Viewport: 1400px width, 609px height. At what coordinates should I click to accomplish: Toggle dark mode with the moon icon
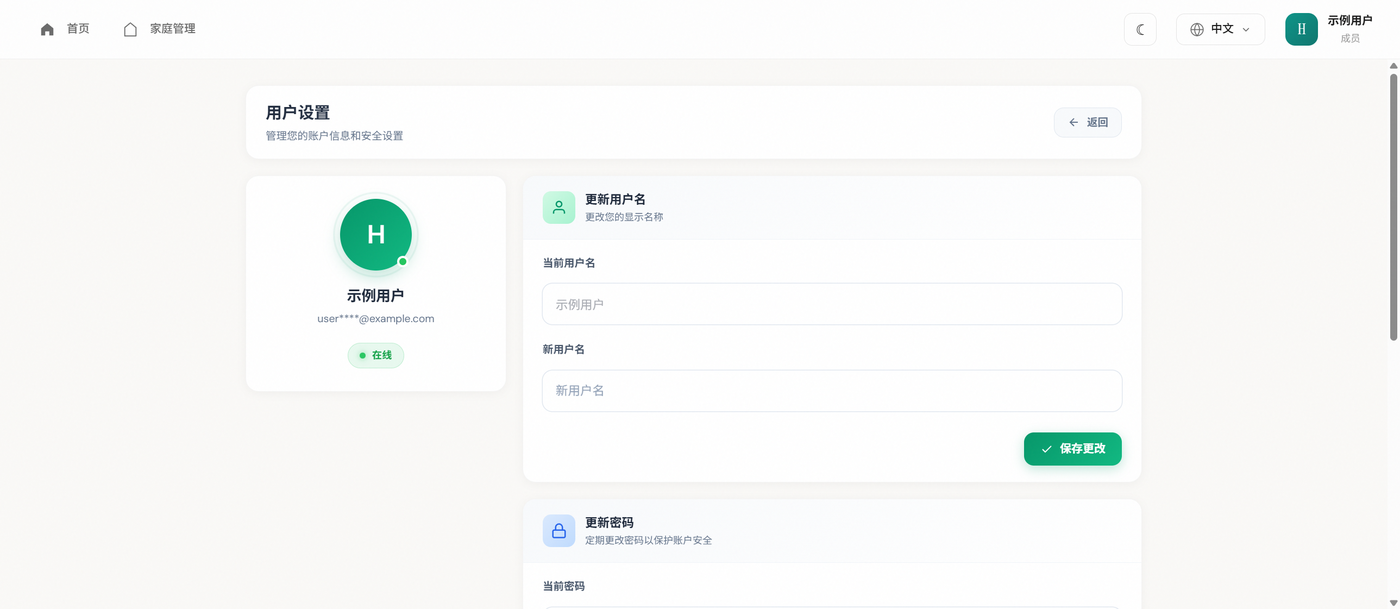coord(1140,29)
